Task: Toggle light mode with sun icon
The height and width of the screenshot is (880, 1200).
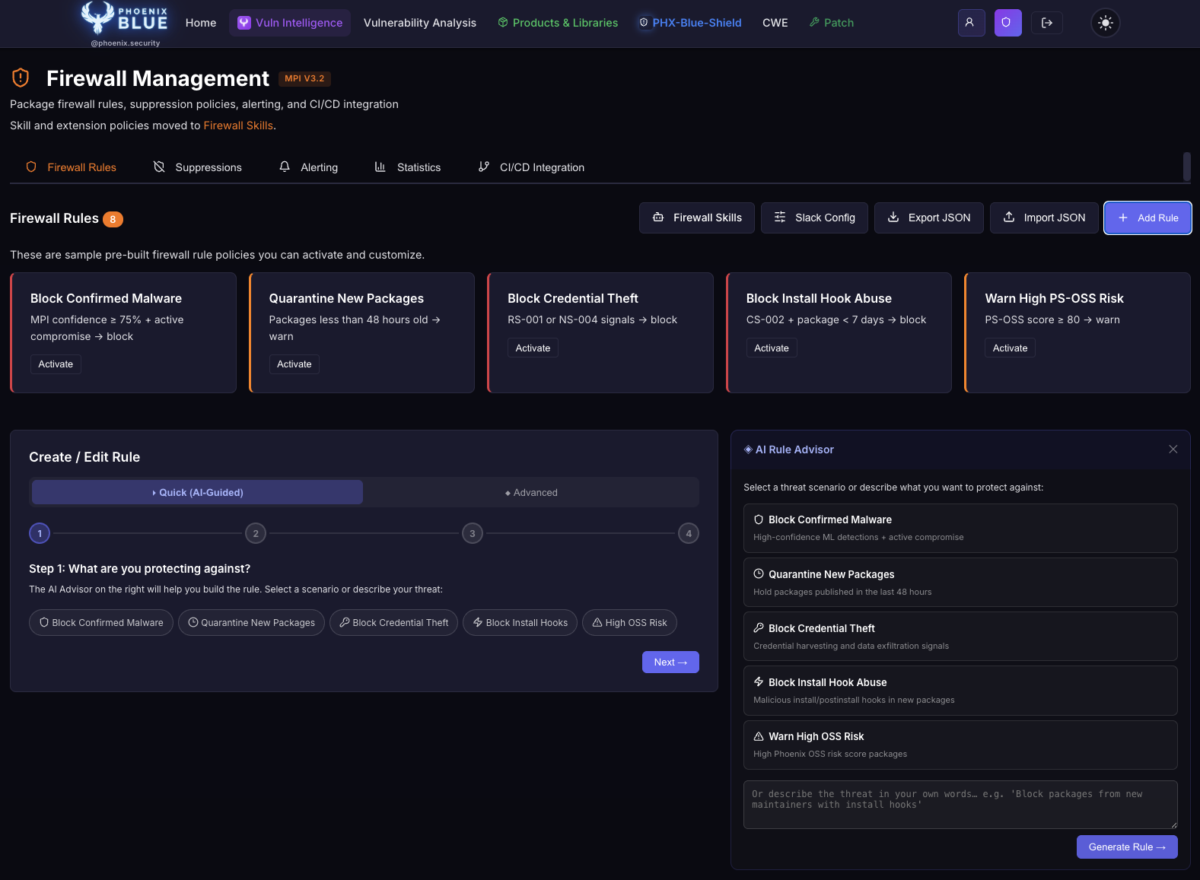Action: click(x=1105, y=23)
